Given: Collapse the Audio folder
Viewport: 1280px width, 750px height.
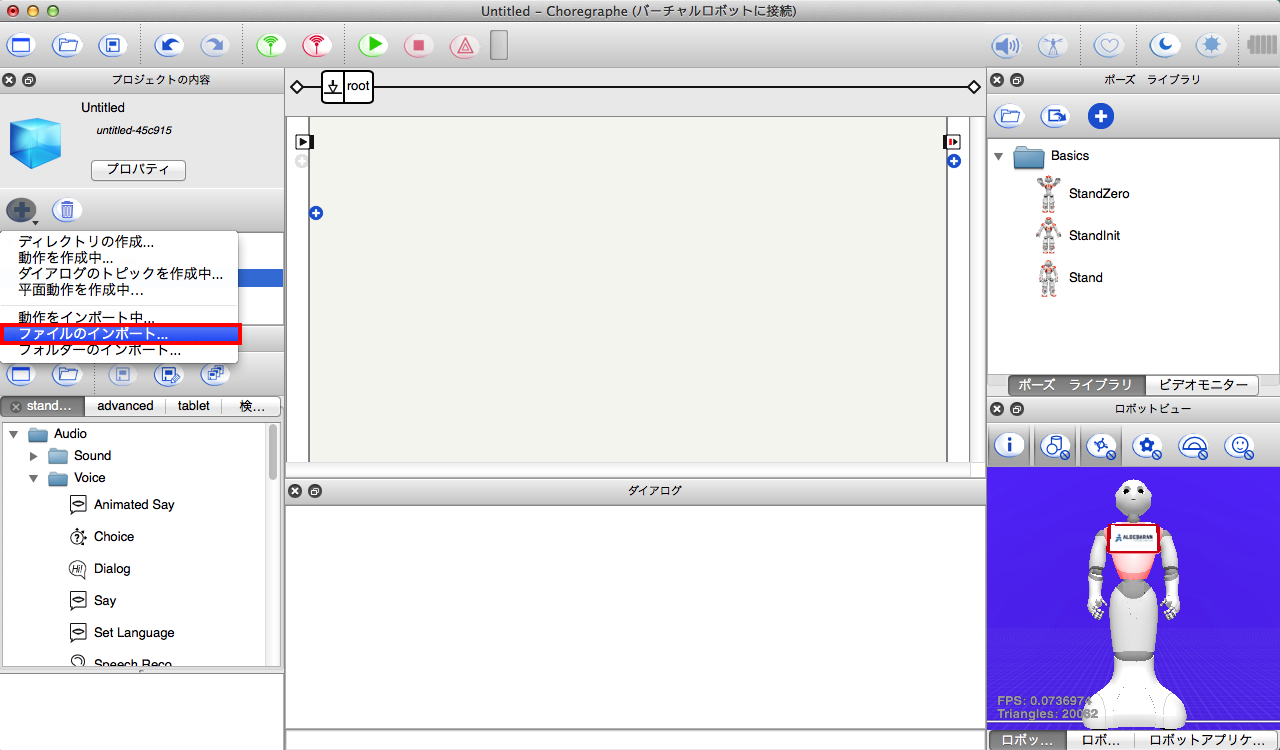Looking at the screenshot, I should coord(14,434).
